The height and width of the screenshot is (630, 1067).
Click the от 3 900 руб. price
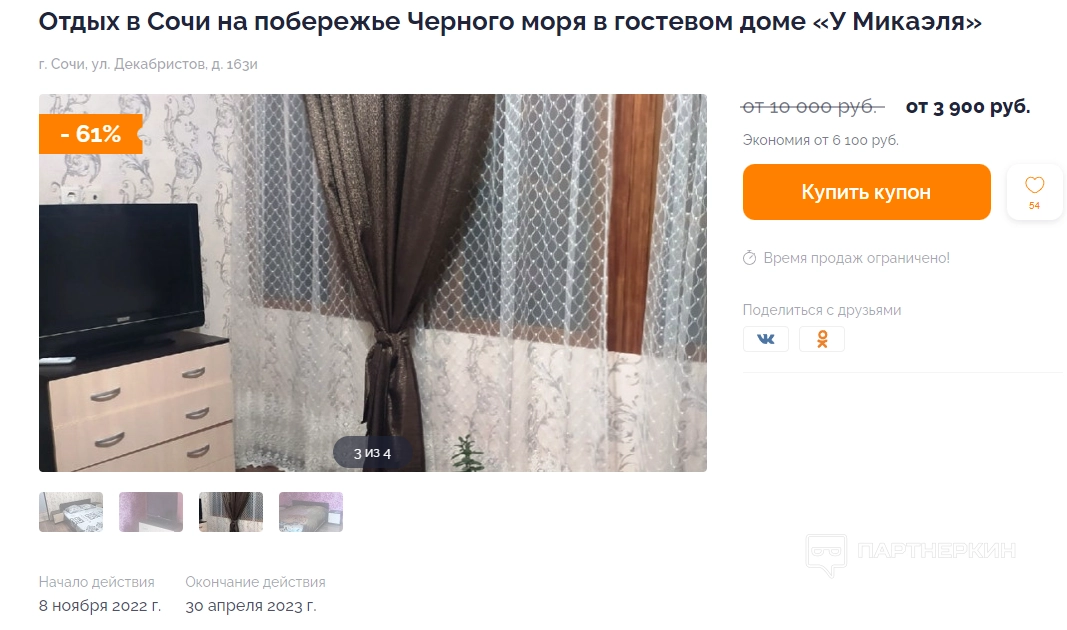tap(968, 107)
